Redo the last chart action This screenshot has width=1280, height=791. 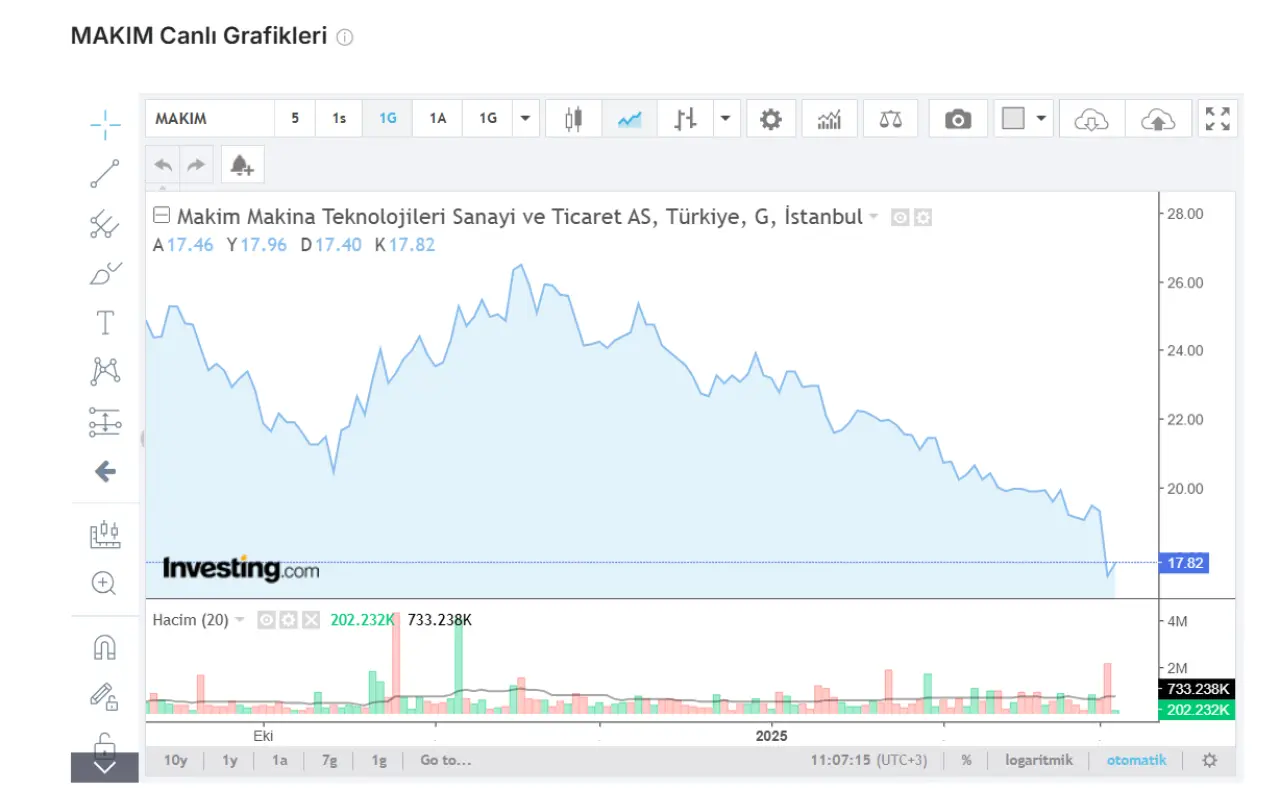(196, 165)
